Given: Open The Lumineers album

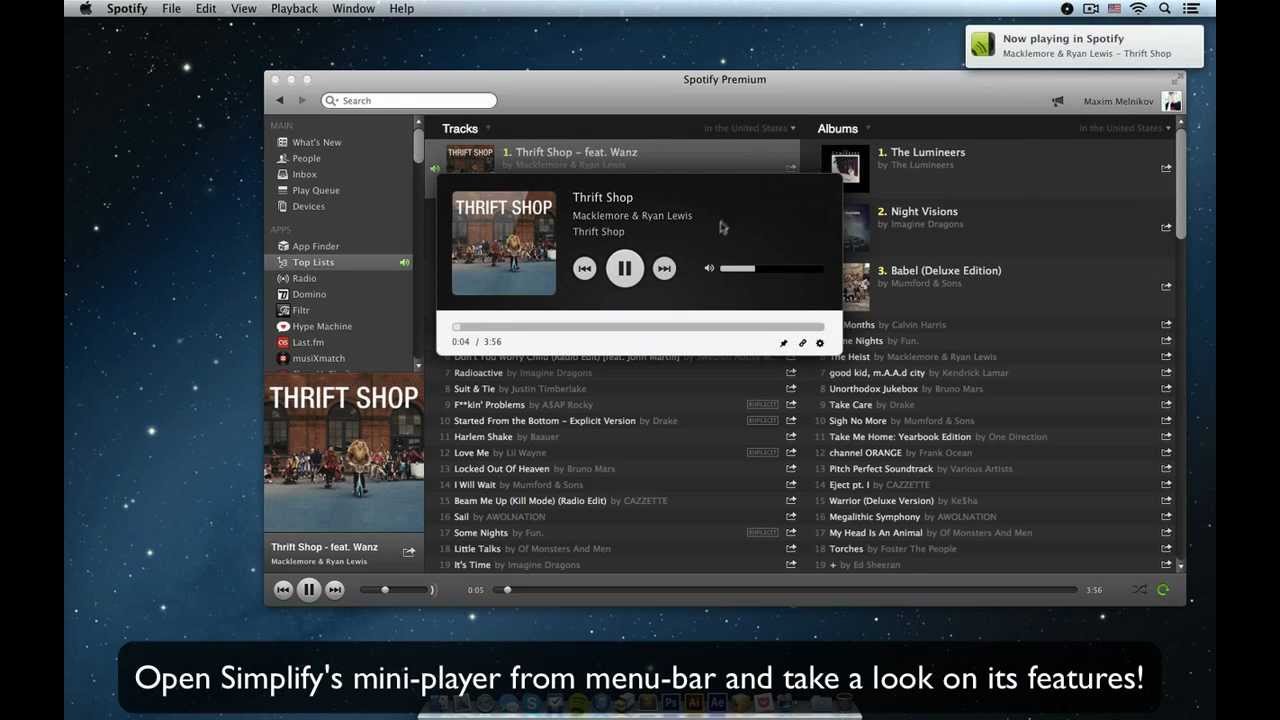Looking at the screenshot, I should tap(927, 152).
